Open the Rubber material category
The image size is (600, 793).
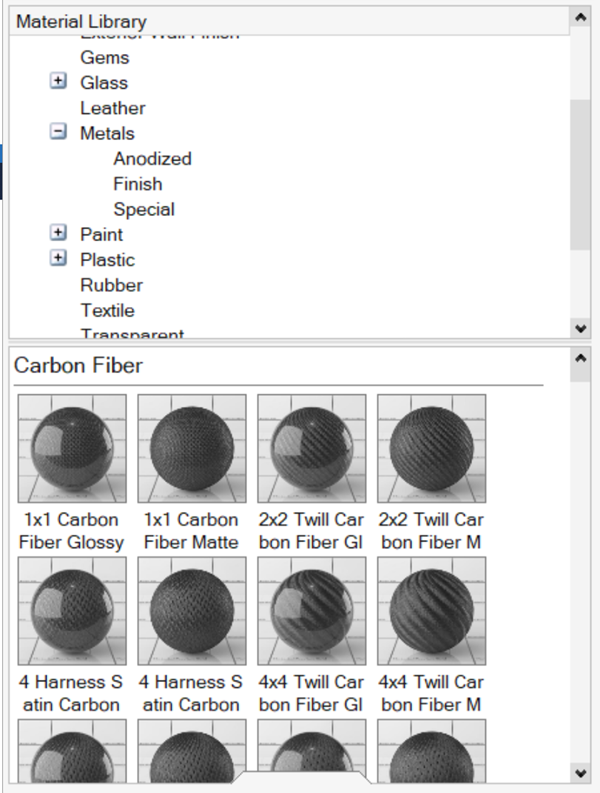tap(111, 285)
